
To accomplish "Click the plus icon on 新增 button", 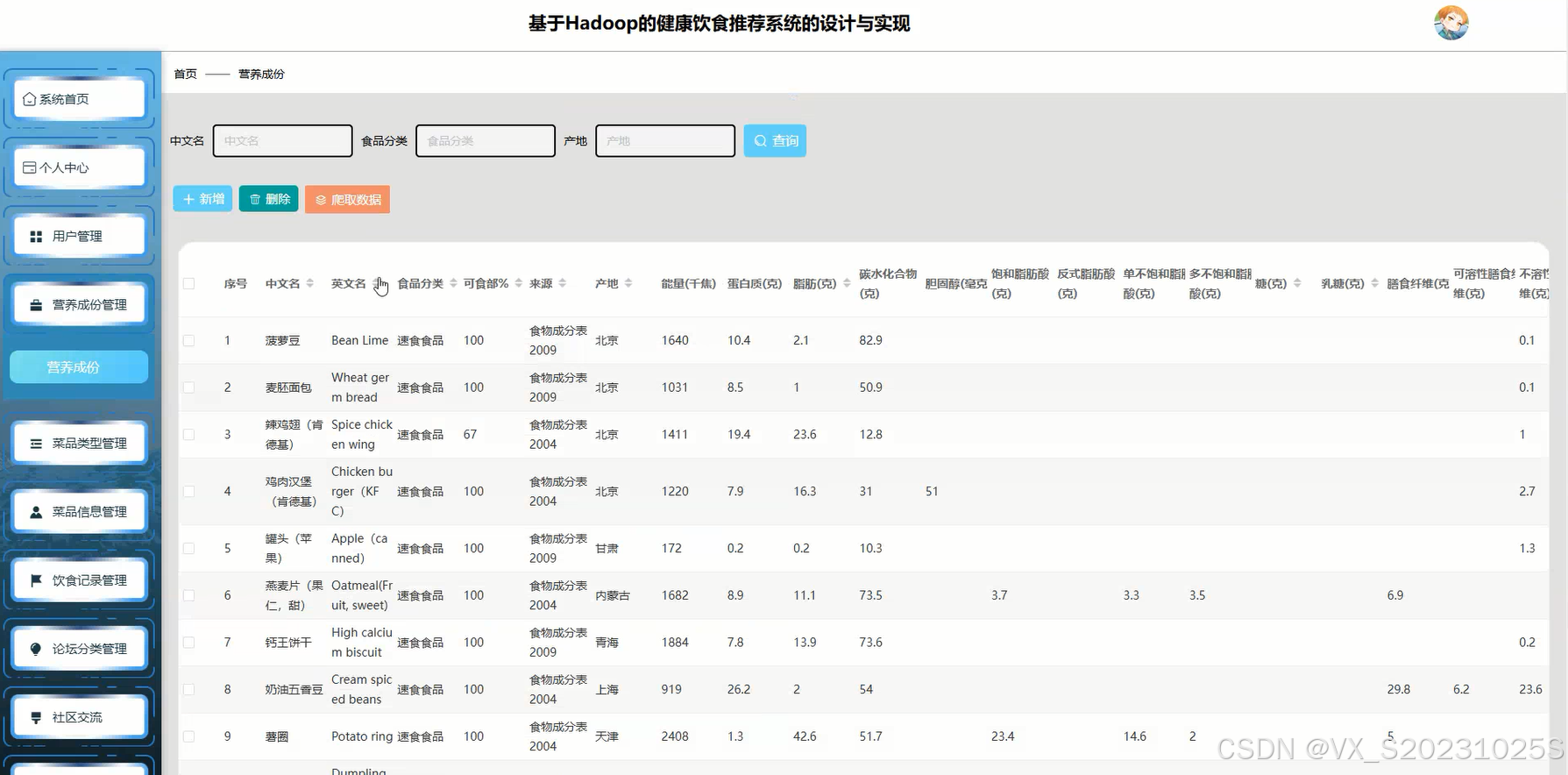I will click(188, 199).
